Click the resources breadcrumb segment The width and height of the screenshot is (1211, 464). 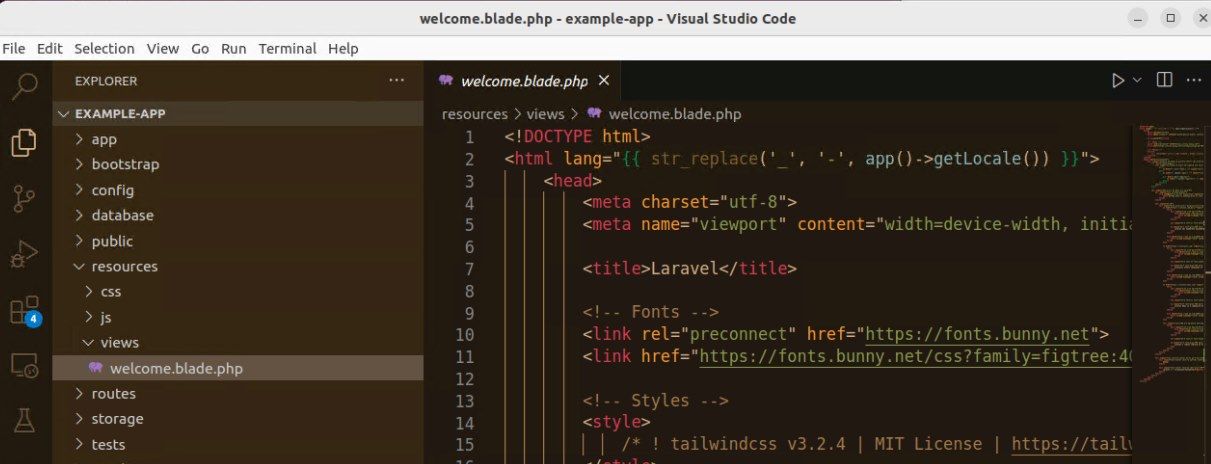point(475,114)
